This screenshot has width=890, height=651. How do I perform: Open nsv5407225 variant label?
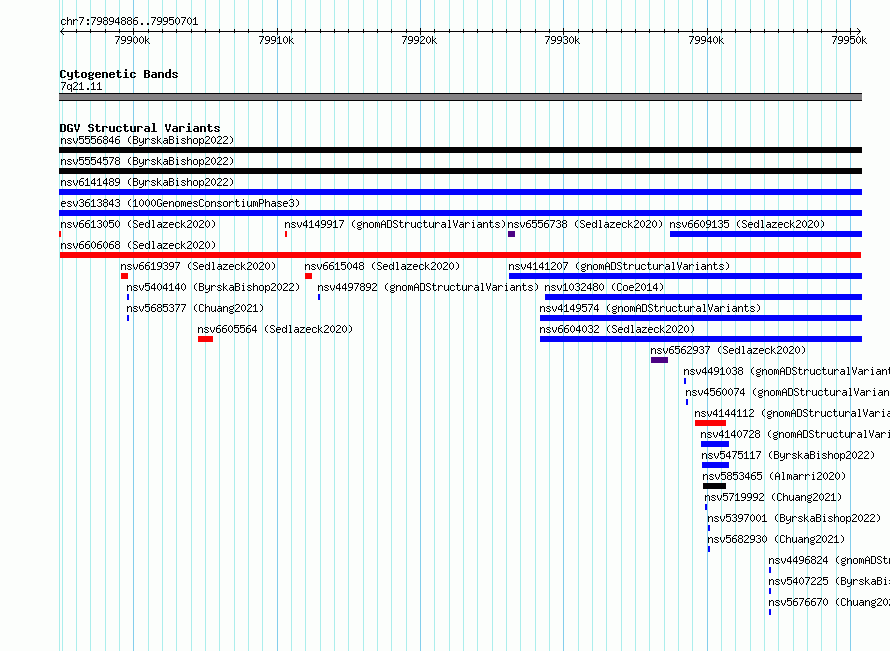coord(829,581)
